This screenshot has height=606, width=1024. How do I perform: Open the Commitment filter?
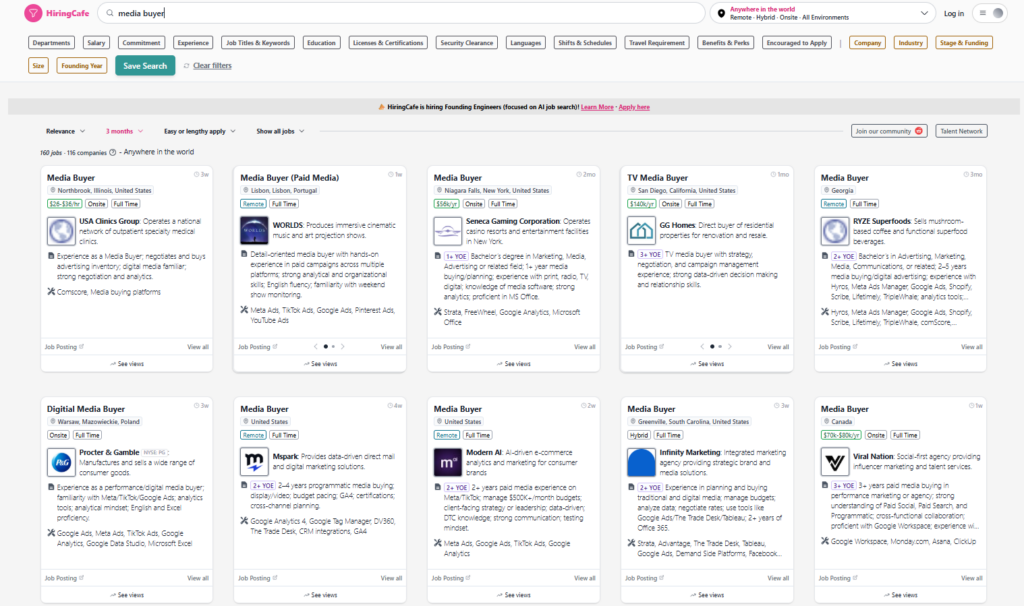tap(141, 42)
